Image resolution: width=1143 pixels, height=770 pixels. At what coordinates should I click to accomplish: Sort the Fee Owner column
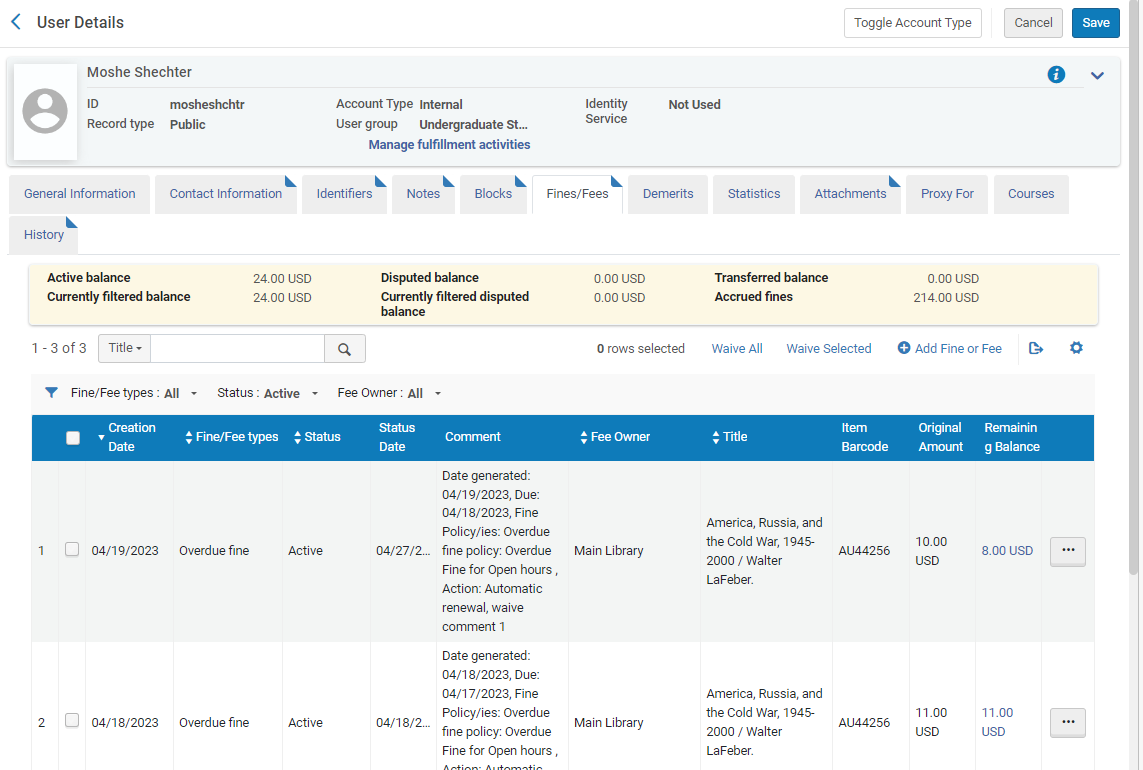click(584, 437)
